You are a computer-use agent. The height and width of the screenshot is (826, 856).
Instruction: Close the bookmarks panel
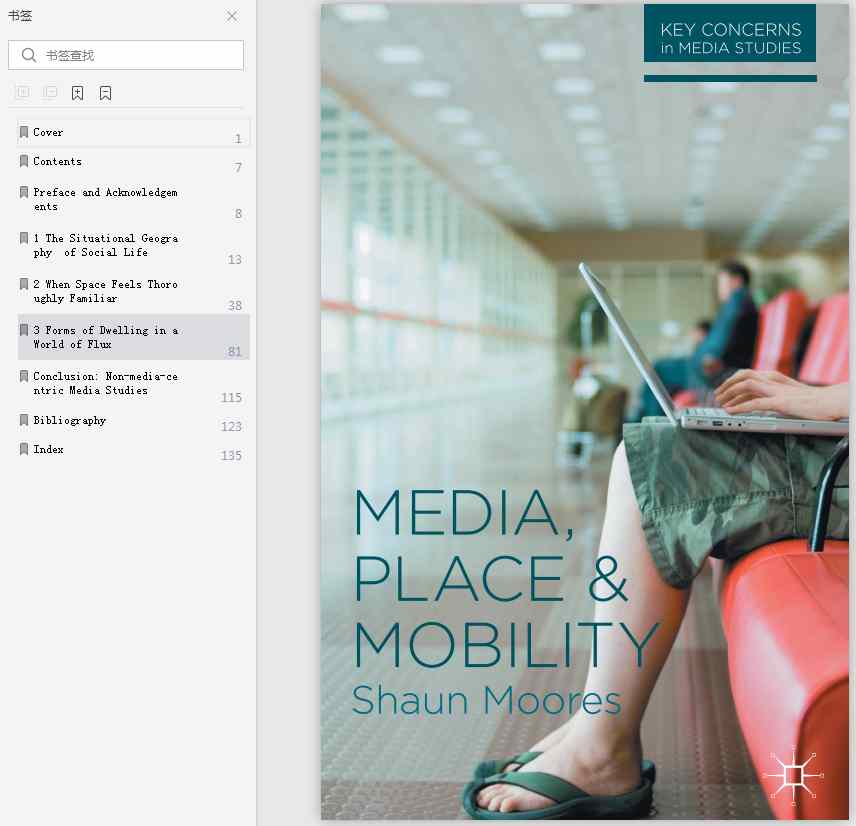232,16
